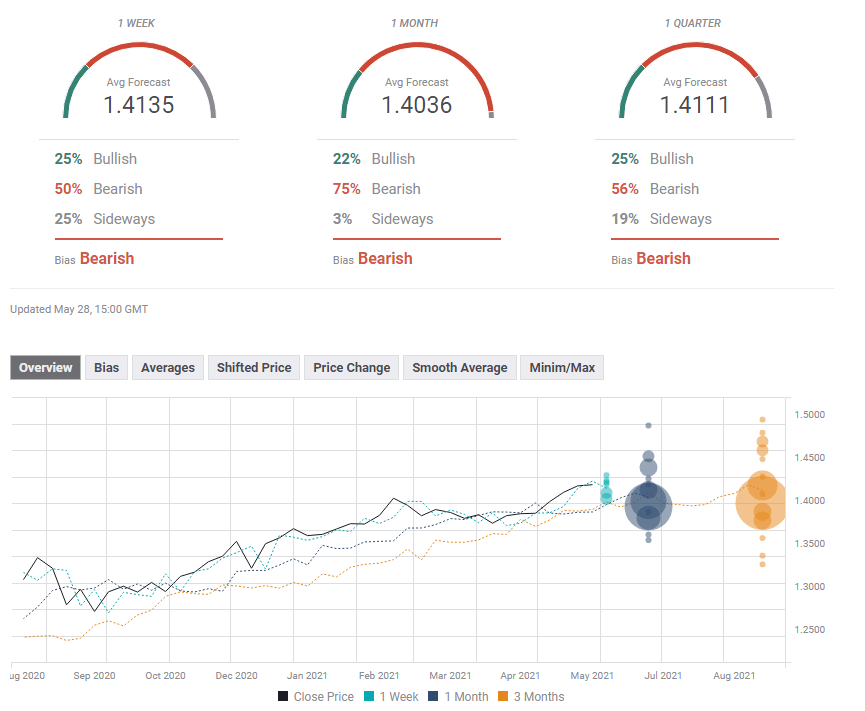The width and height of the screenshot is (865, 711).
Task: Open the Price Change tab
Action: pyautogui.click(x=351, y=368)
